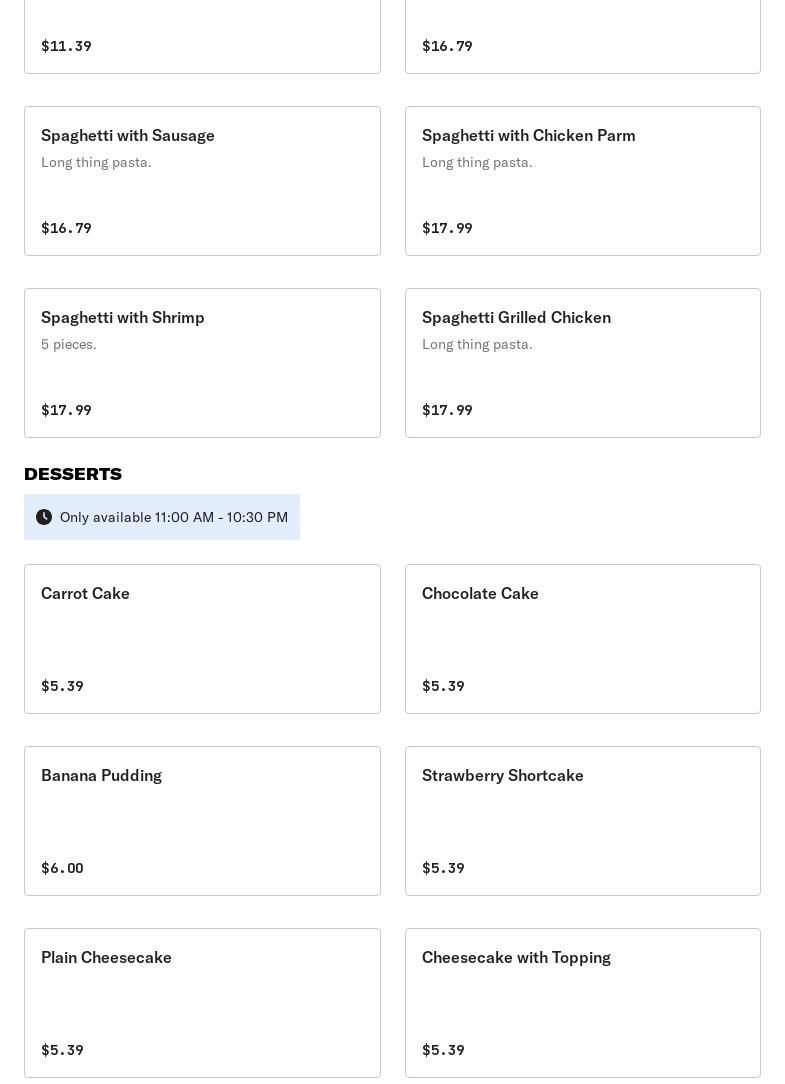The width and height of the screenshot is (785, 1084).
Task: Click the Carrot Cake dessert card
Action: (x=202, y=639)
